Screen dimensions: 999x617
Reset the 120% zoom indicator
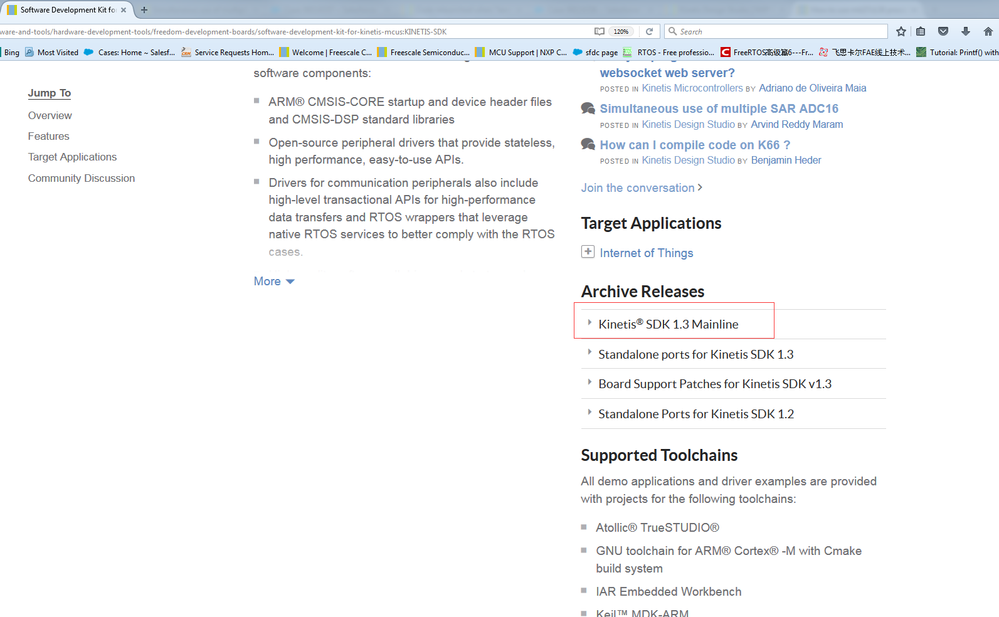click(x=621, y=31)
